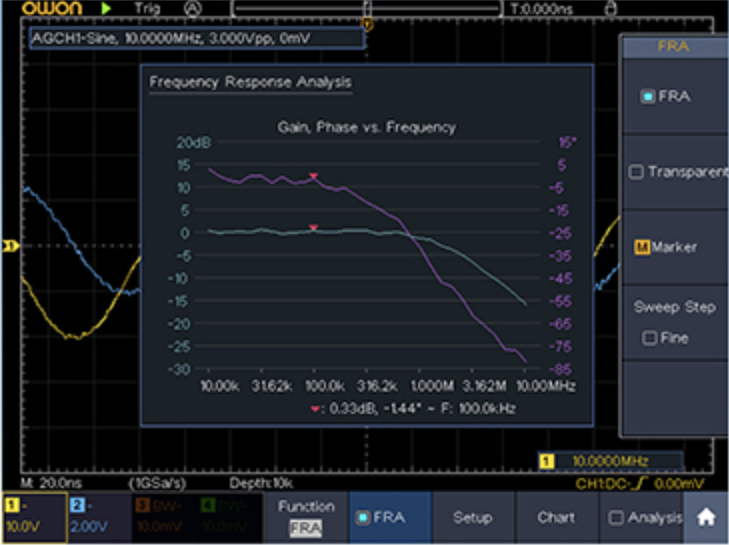
Task: Click the Gain, Phase vs. Frequency chart title
Action: pos(366,127)
